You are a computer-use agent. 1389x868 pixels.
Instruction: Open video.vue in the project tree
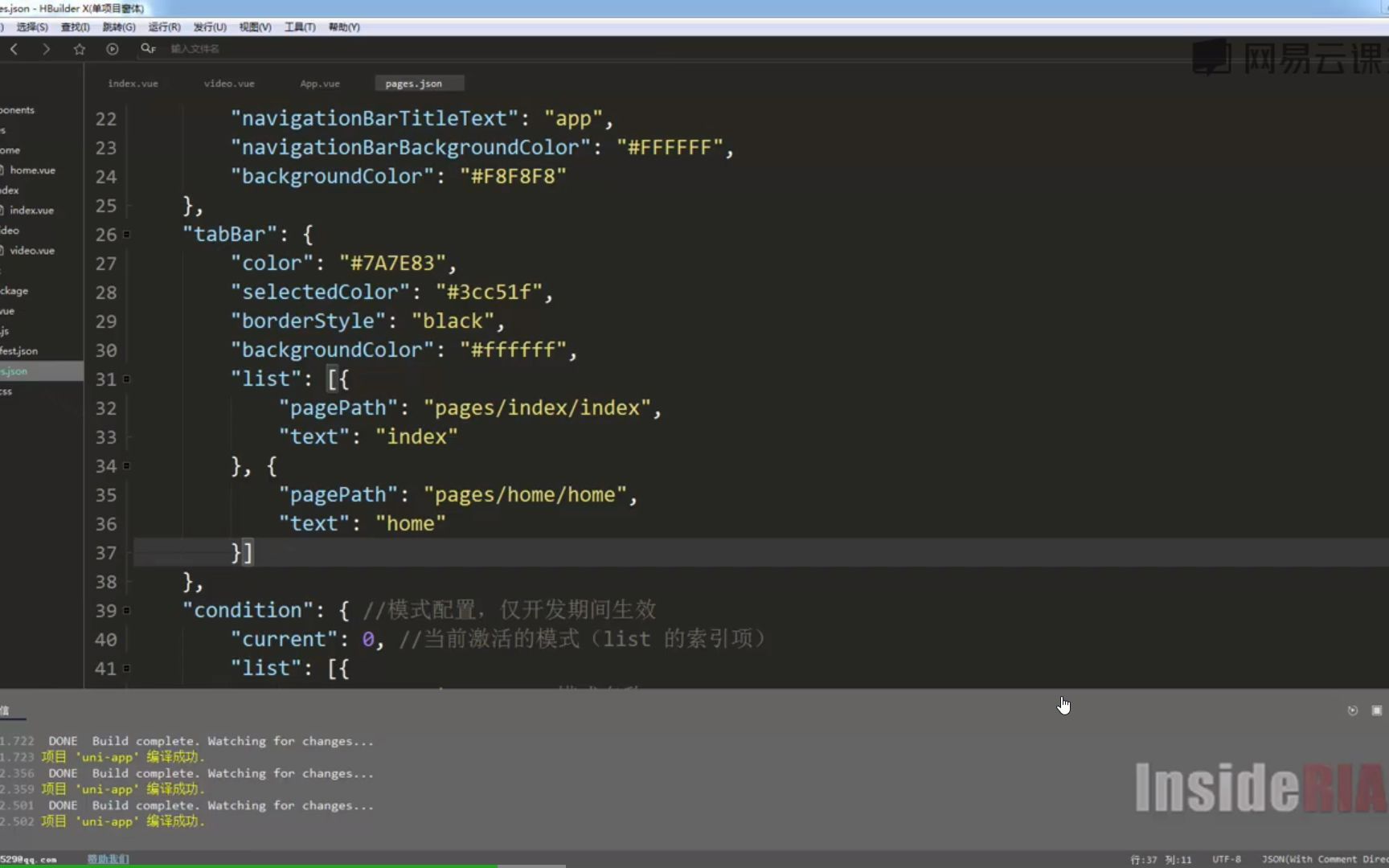[32, 251]
